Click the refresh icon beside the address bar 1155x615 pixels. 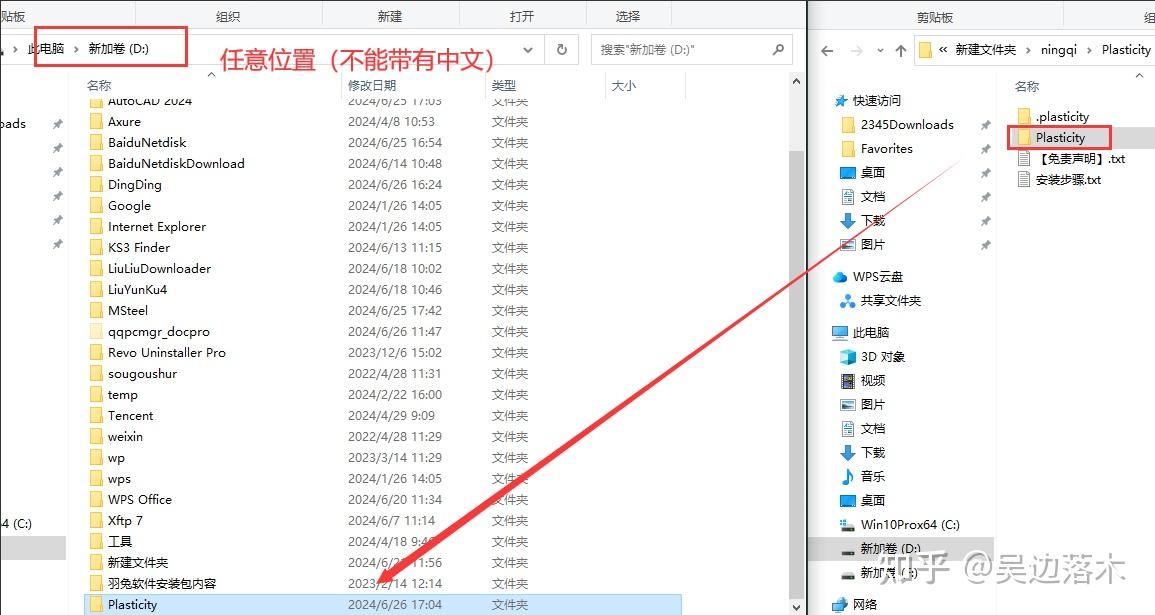point(561,49)
